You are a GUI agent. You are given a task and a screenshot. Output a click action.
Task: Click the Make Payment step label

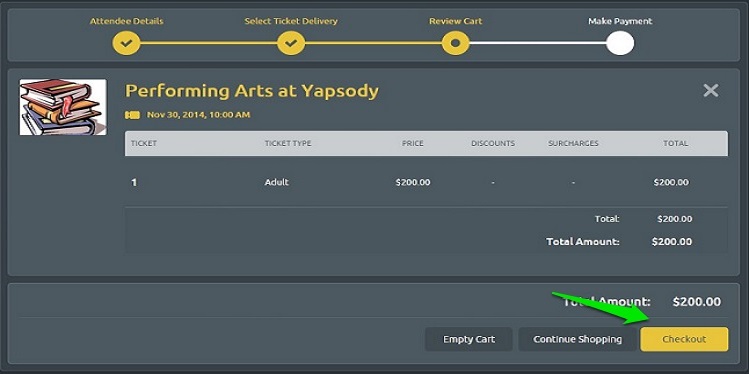620,21
